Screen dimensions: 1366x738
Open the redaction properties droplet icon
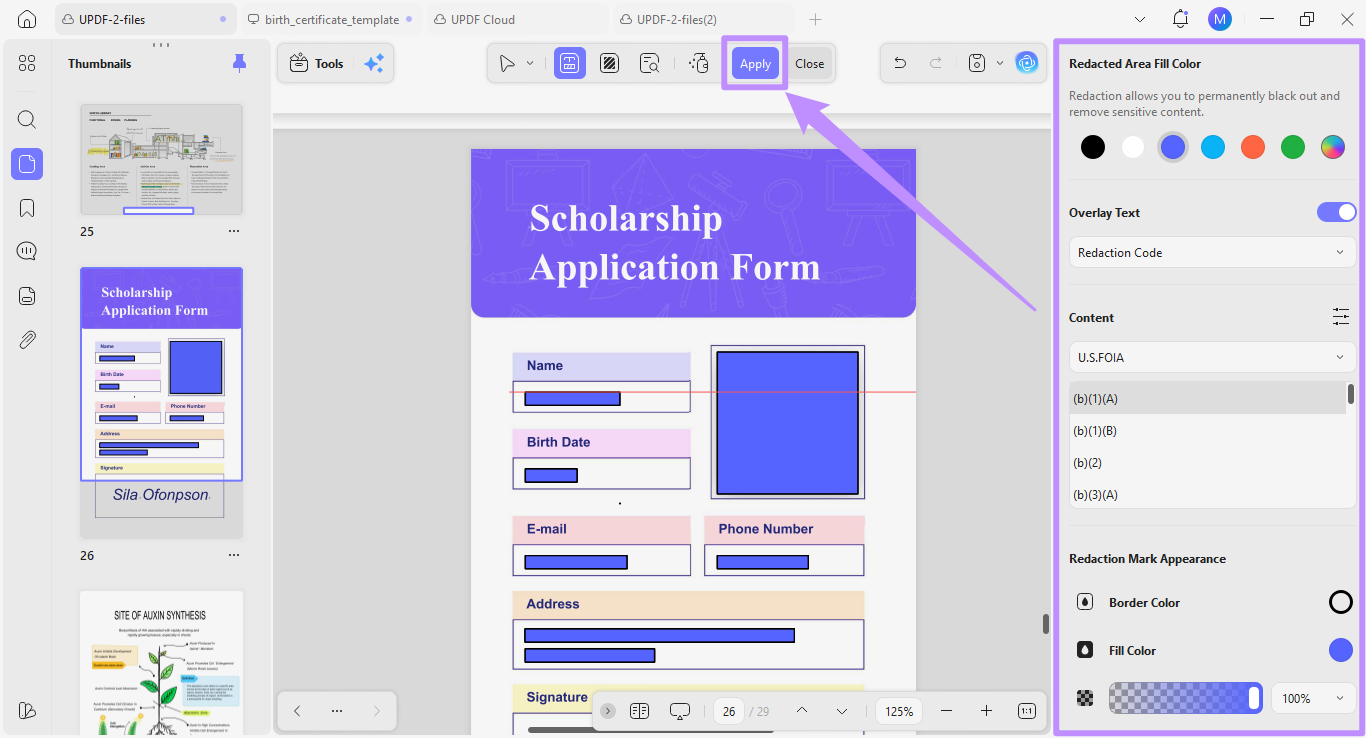[699, 63]
